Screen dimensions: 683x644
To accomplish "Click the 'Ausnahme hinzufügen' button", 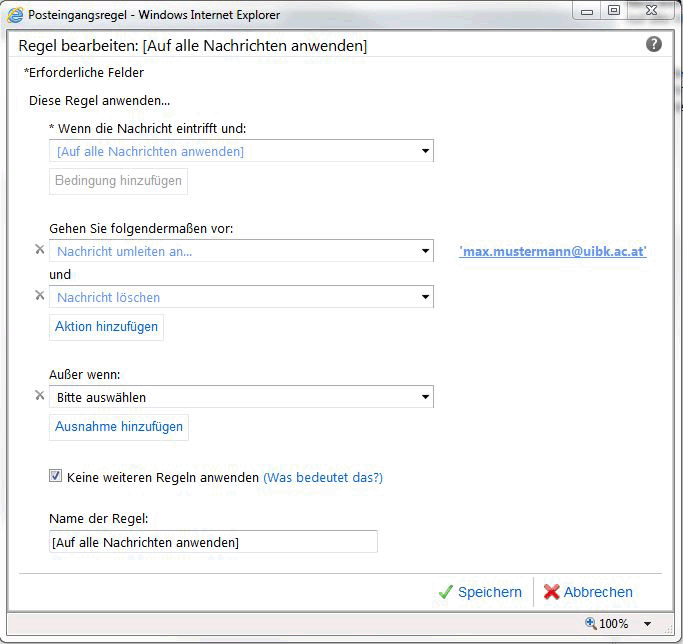I will coord(119,427).
